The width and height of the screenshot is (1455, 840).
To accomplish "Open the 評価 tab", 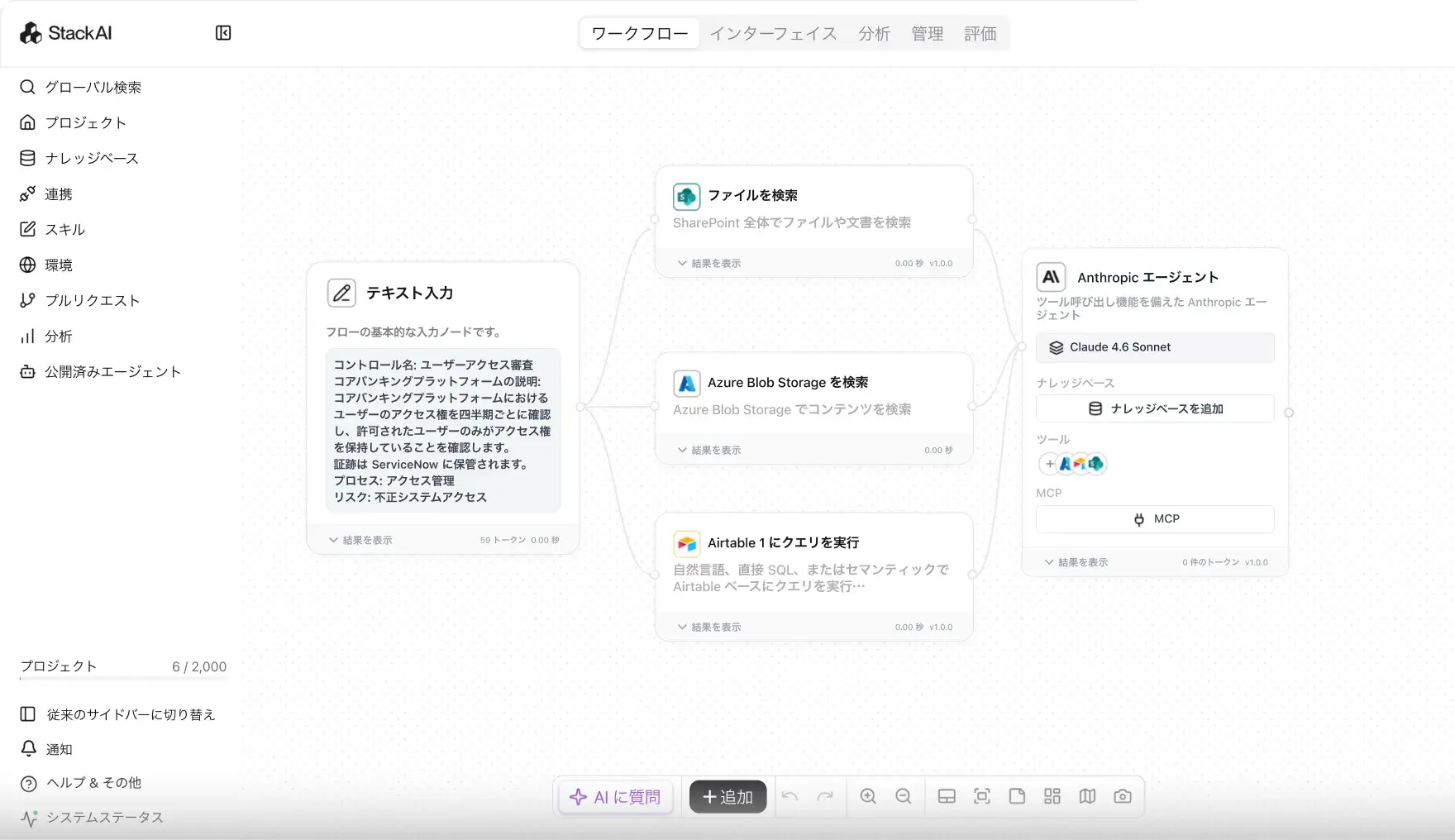I will (x=980, y=34).
